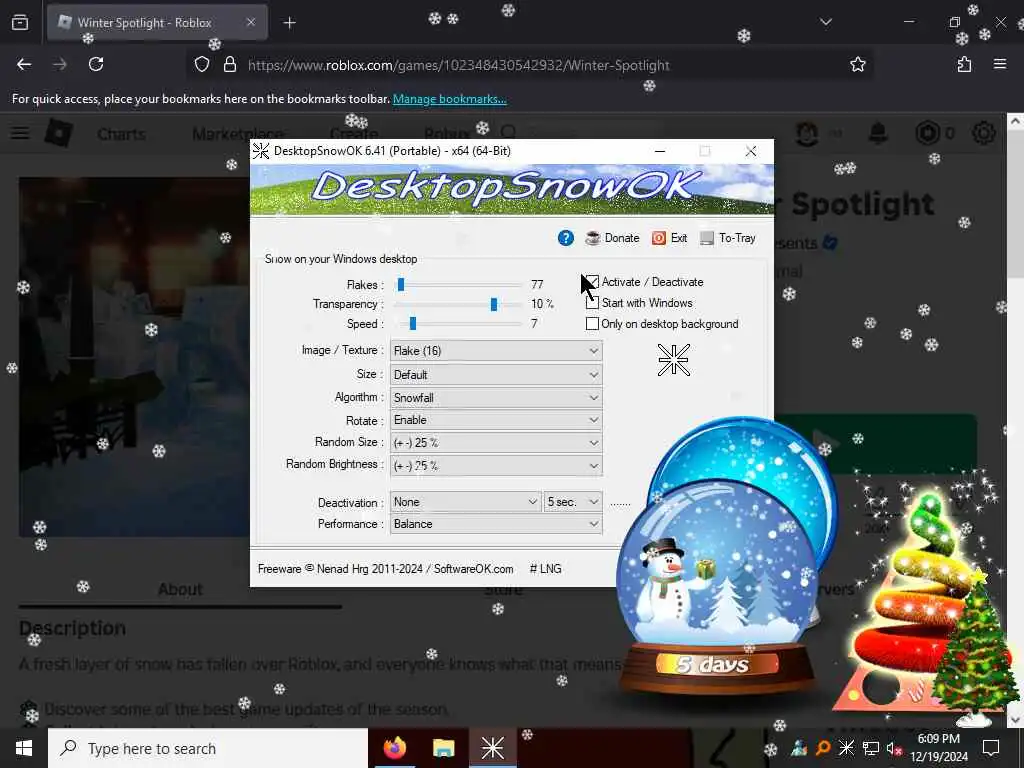This screenshot has height=768, width=1024.
Task: Click the system tray network icon
Action: [870, 748]
